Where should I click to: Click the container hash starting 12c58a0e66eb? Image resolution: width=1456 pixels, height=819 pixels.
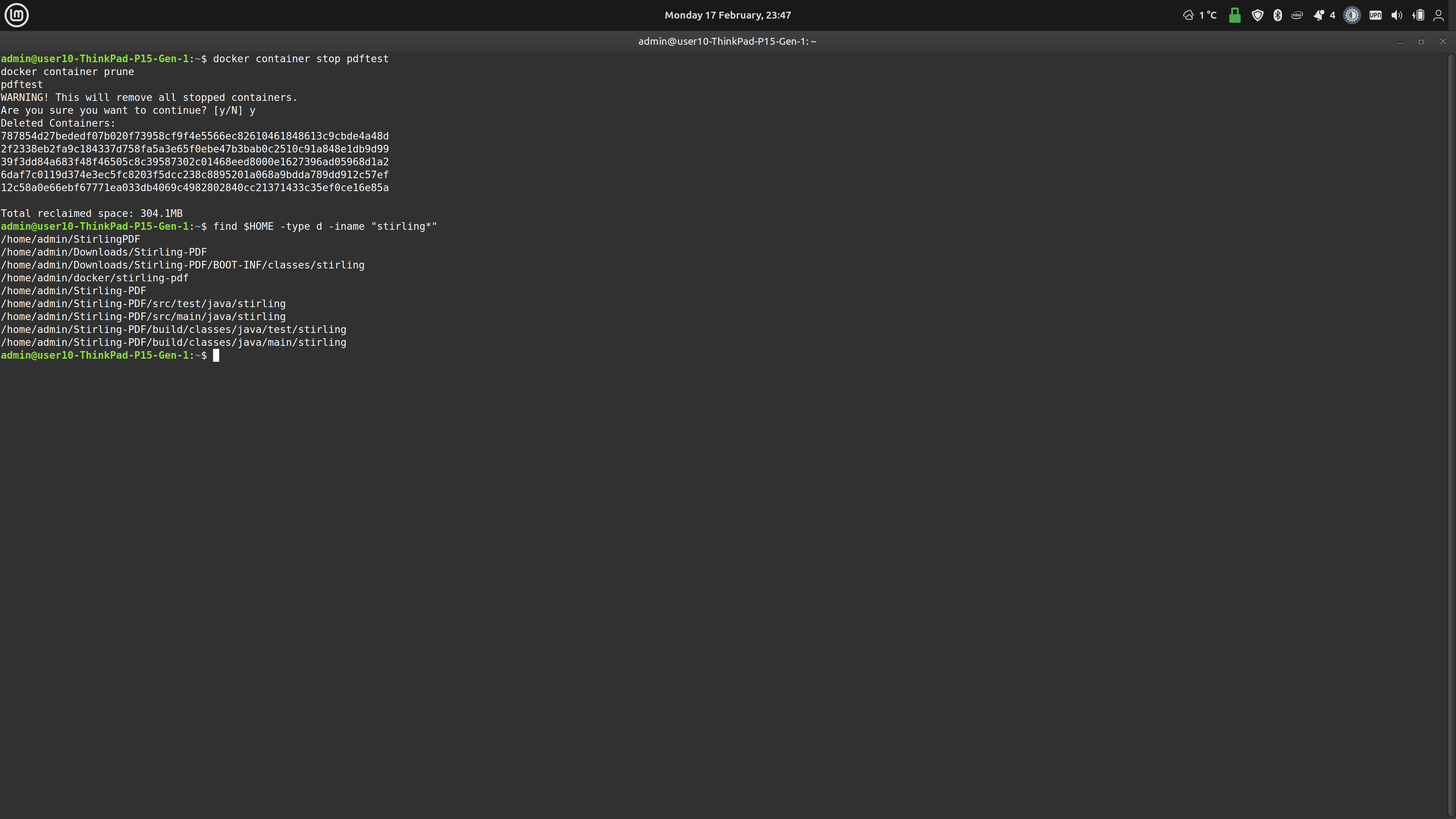[x=195, y=188]
